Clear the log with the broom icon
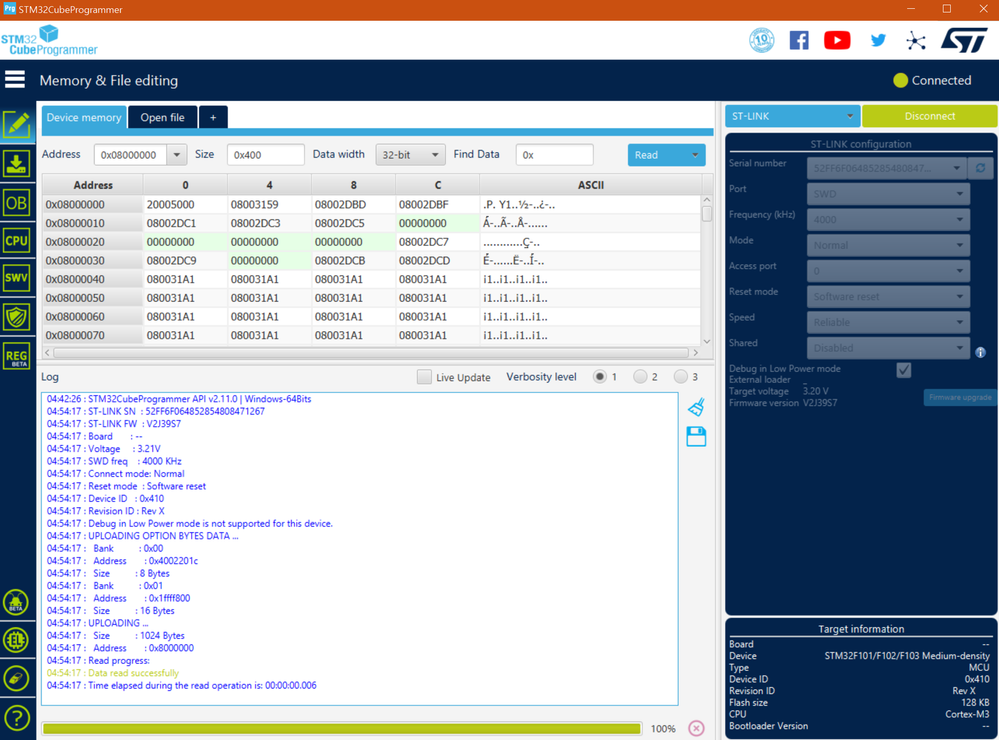 [x=696, y=406]
